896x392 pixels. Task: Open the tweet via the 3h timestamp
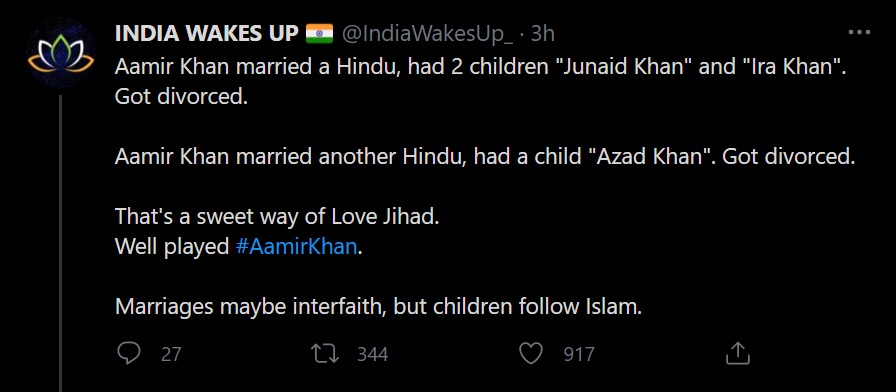[x=542, y=34]
